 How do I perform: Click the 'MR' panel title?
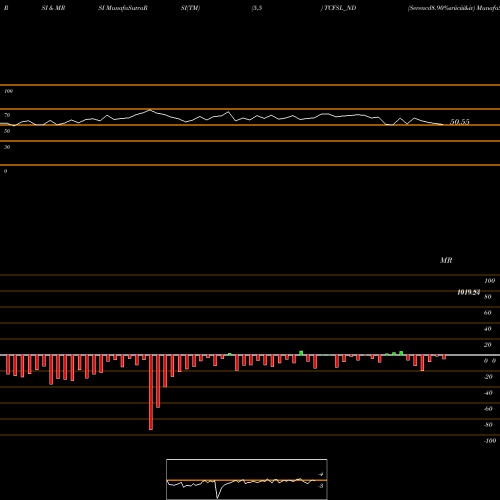tap(446, 260)
